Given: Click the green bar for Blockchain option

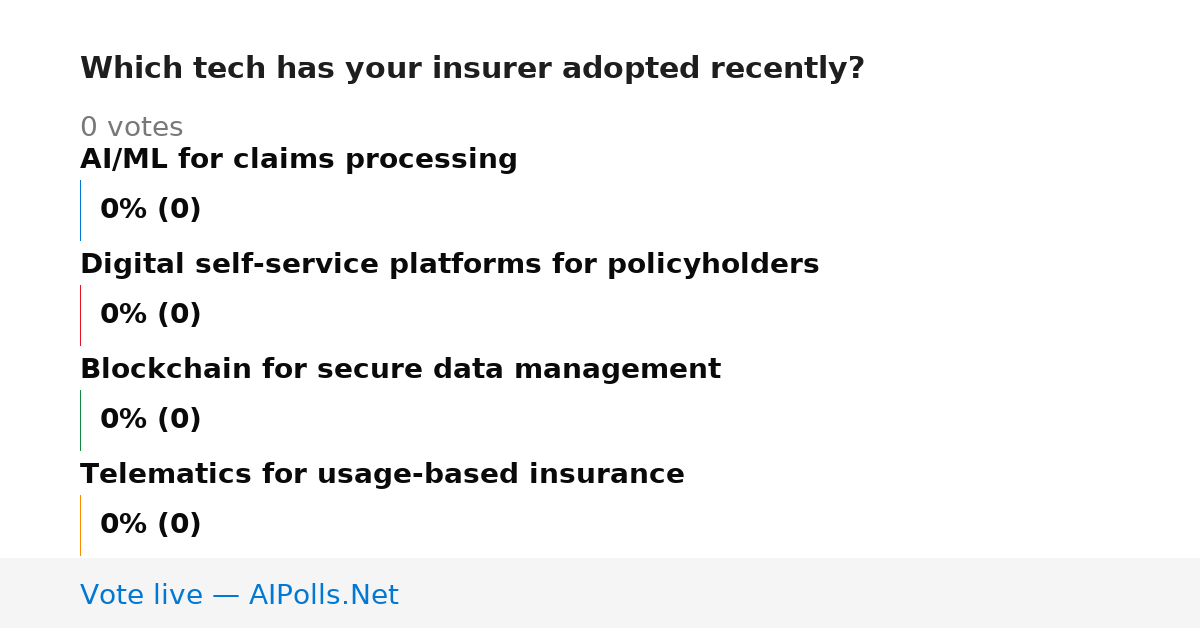Looking at the screenshot, I should pyautogui.click(x=81, y=420).
